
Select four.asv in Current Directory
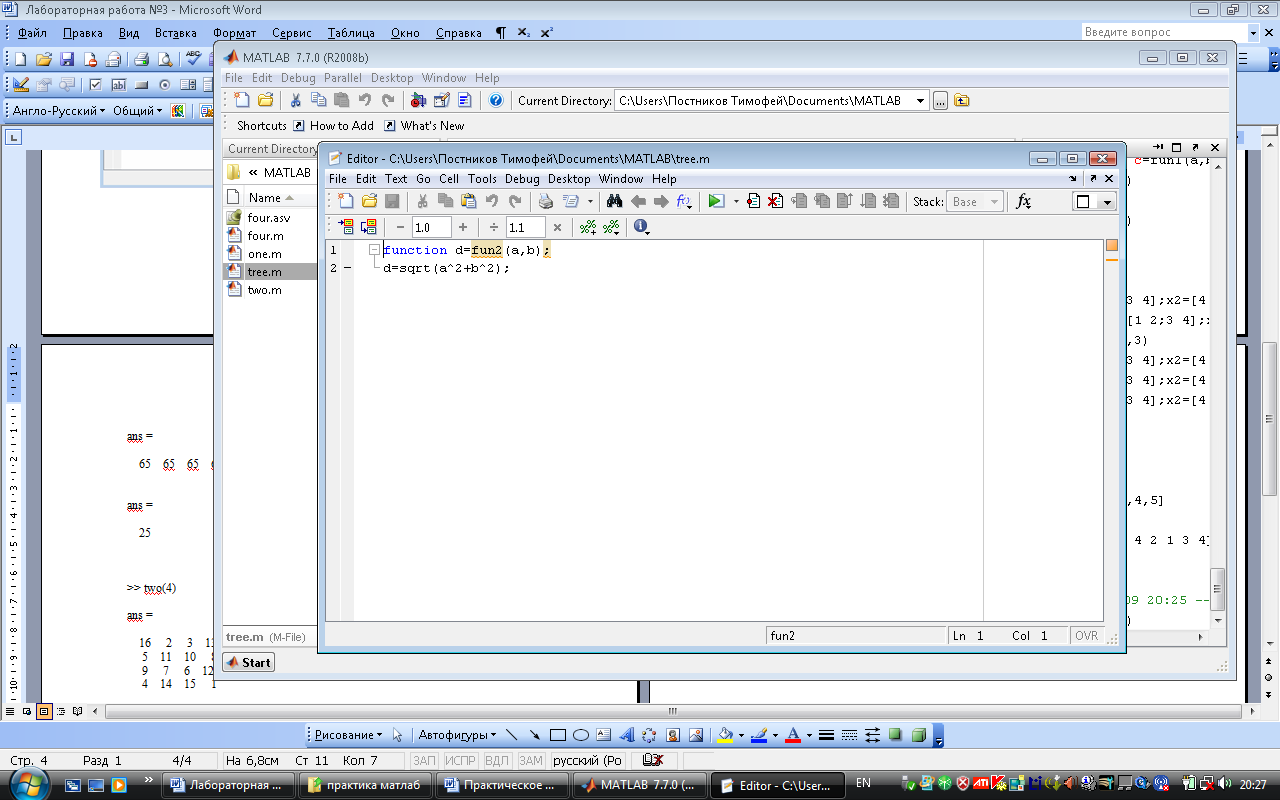(269, 218)
